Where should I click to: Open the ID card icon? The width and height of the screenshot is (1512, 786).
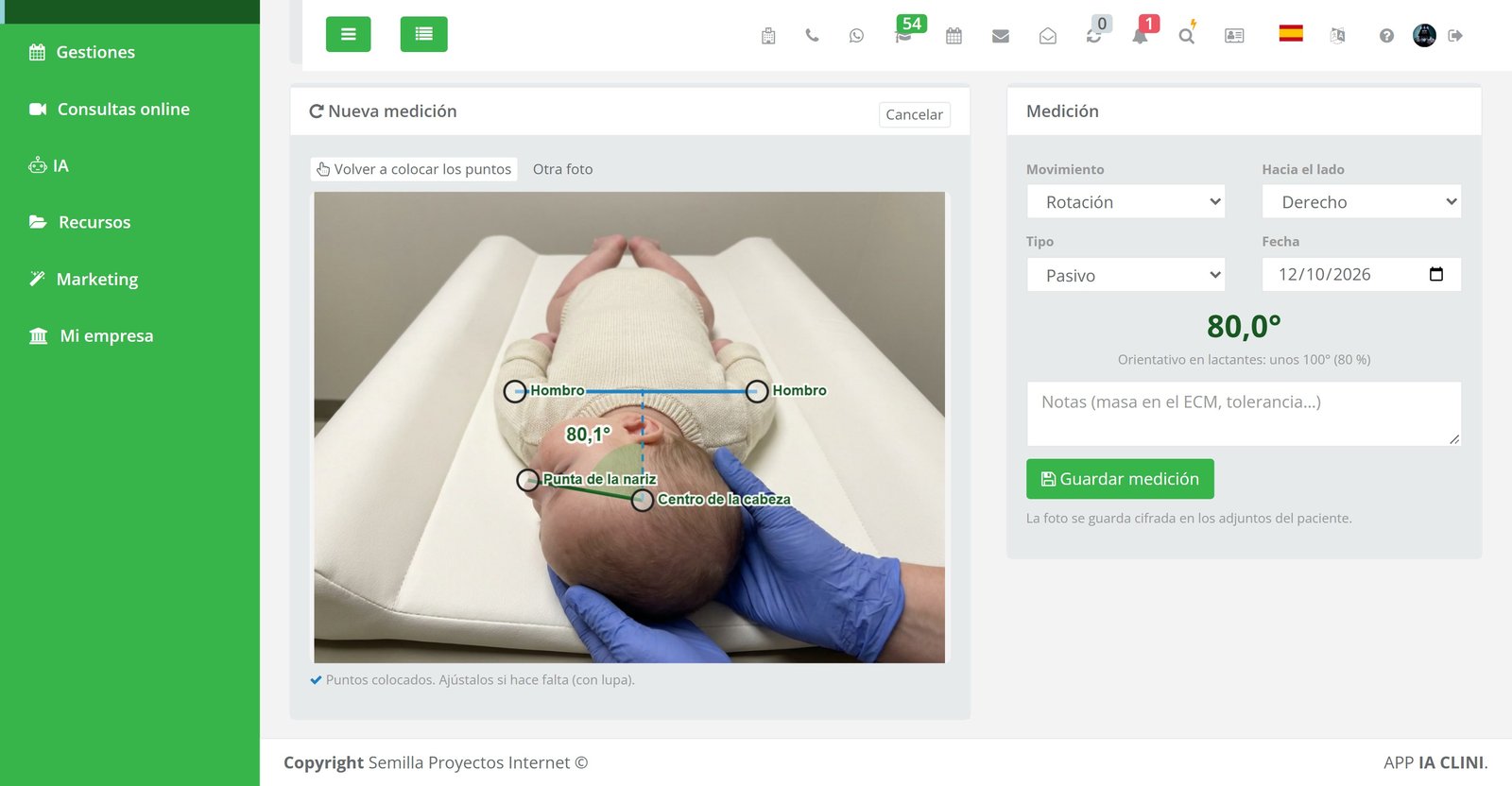(x=1234, y=36)
